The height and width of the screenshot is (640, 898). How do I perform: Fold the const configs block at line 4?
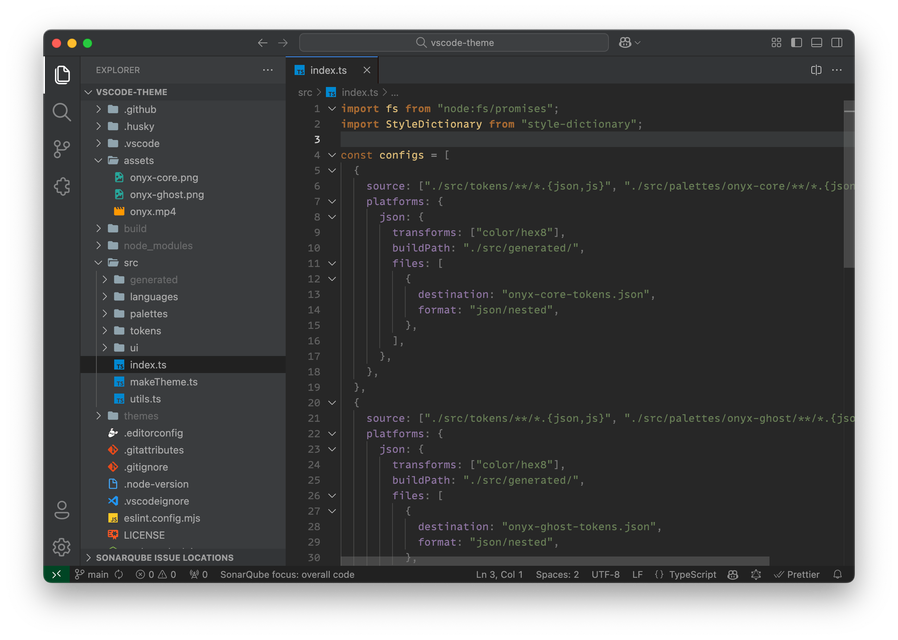coord(332,155)
